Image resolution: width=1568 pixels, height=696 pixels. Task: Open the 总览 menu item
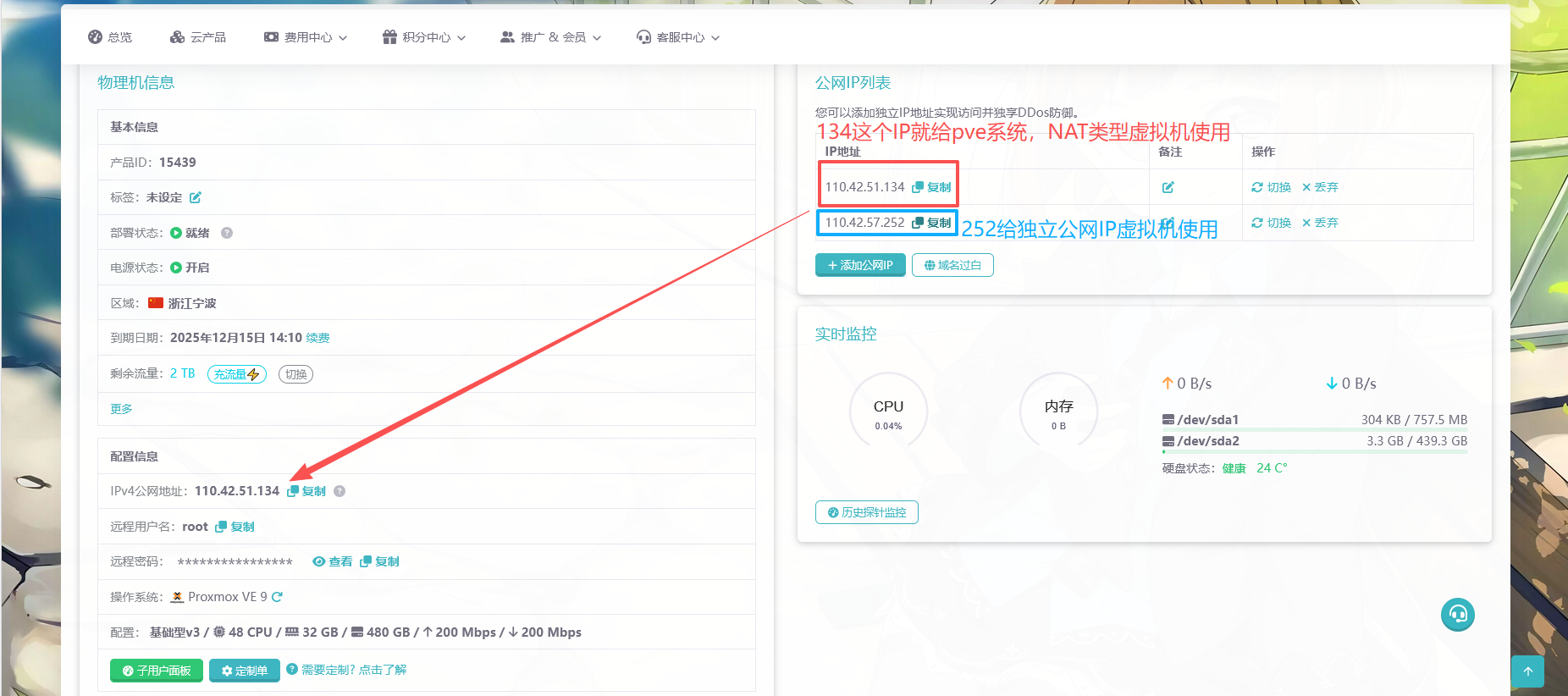click(x=111, y=37)
